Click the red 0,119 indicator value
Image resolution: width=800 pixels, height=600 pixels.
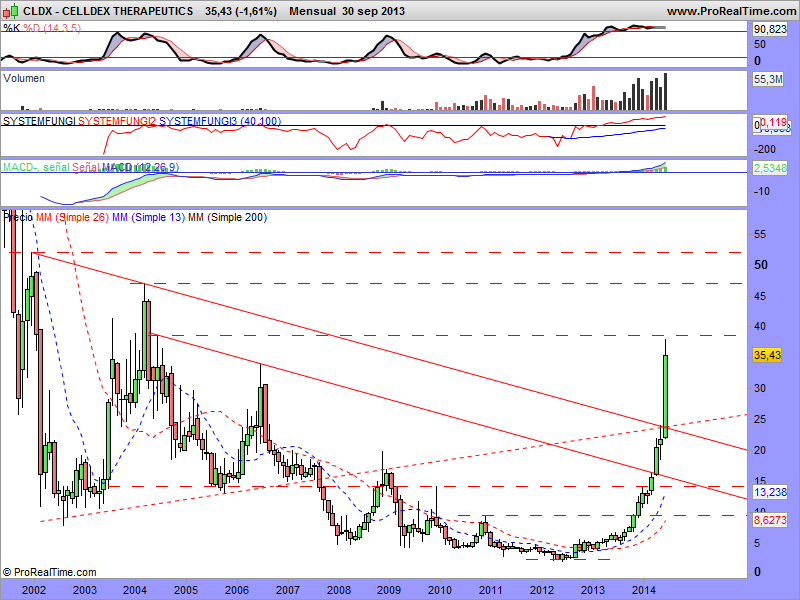pos(773,122)
